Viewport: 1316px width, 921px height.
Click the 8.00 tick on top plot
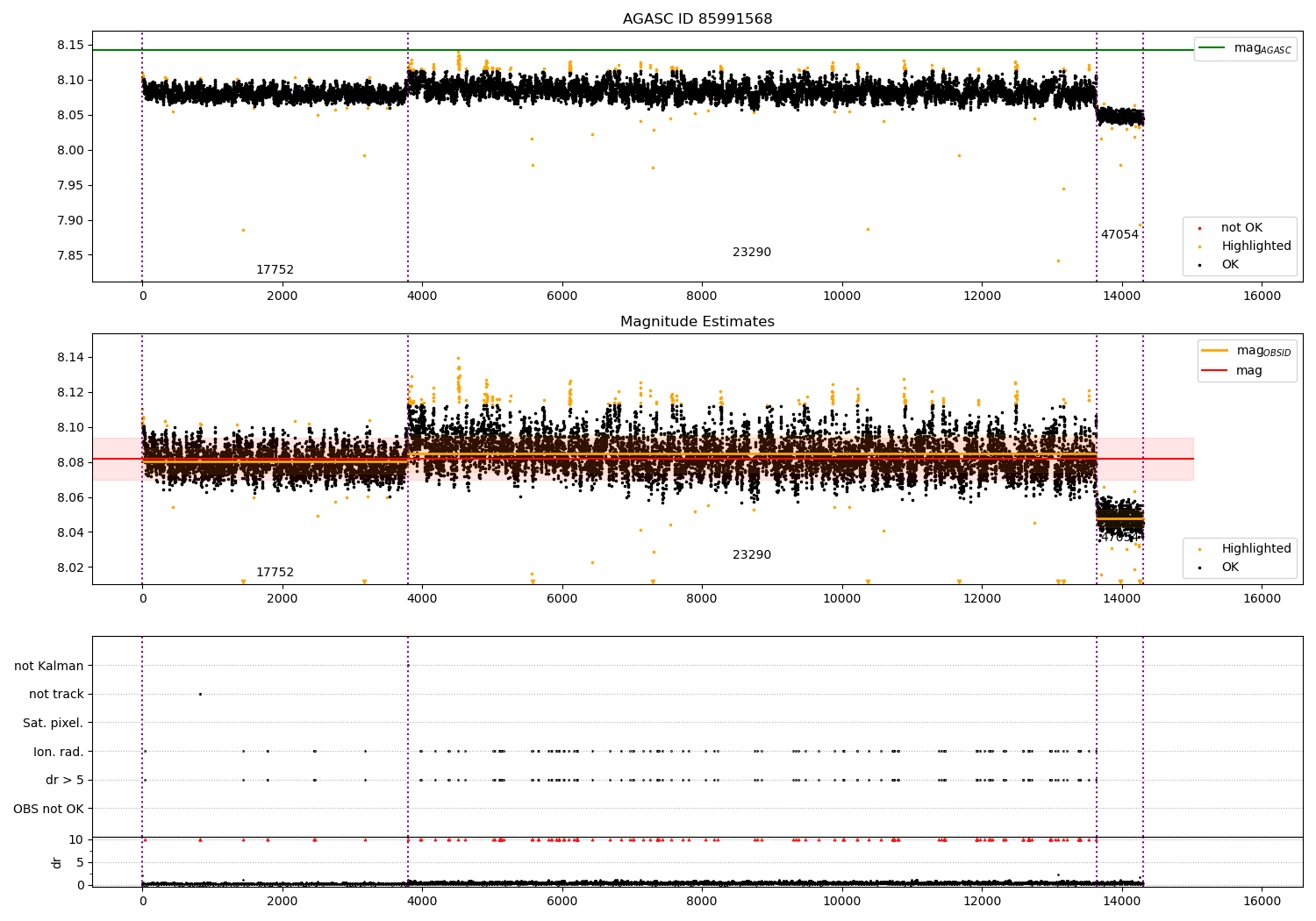[69, 150]
